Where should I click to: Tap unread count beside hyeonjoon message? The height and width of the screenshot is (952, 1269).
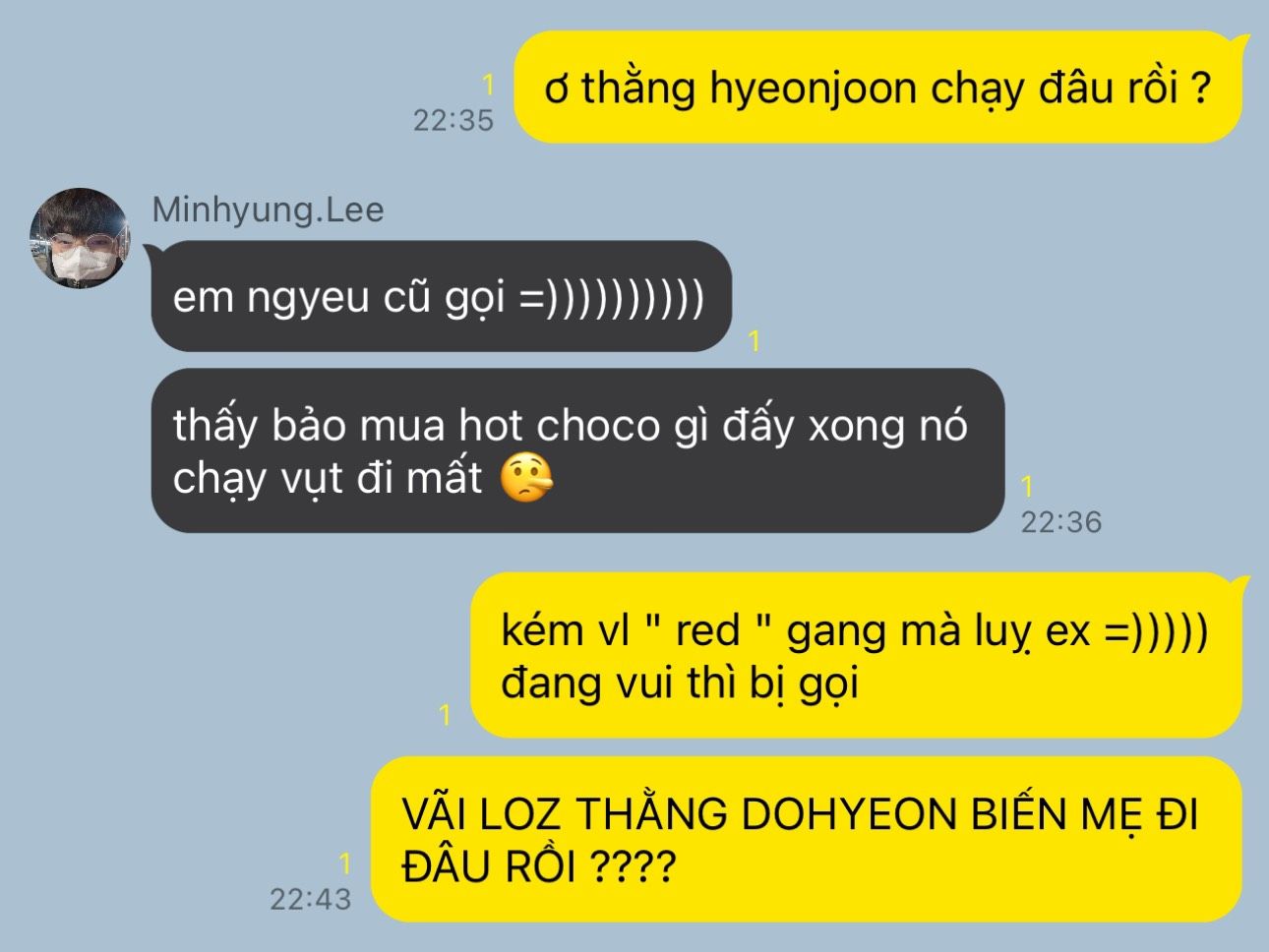click(488, 87)
